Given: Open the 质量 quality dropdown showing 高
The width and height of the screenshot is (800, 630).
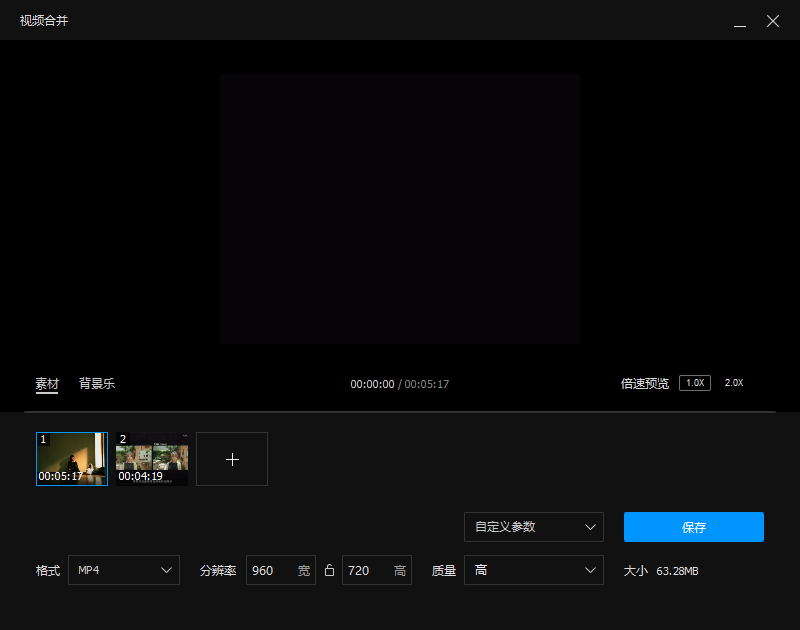Looking at the screenshot, I should pyautogui.click(x=533, y=570).
